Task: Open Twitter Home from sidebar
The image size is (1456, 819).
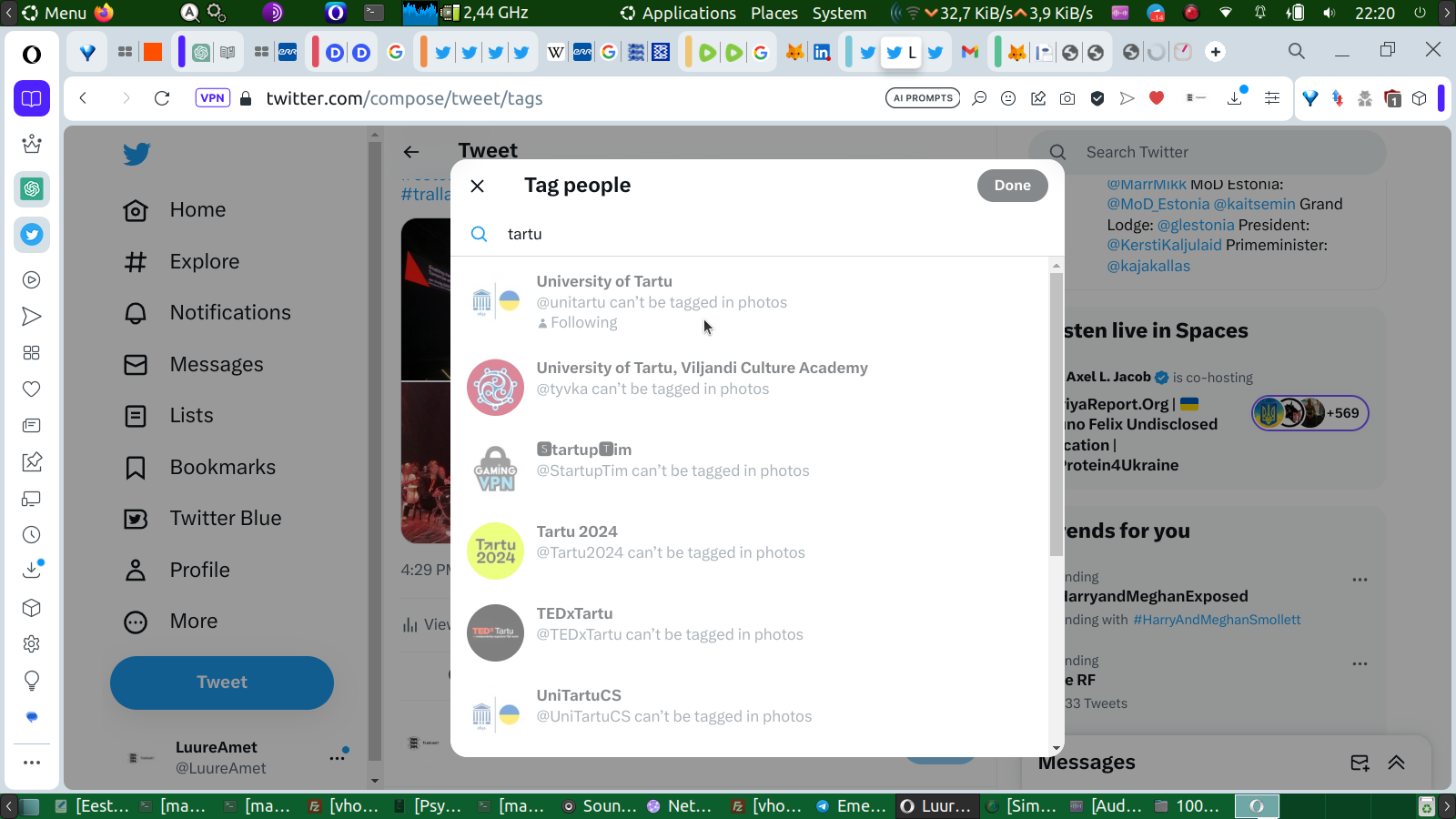Action: (175, 210)
